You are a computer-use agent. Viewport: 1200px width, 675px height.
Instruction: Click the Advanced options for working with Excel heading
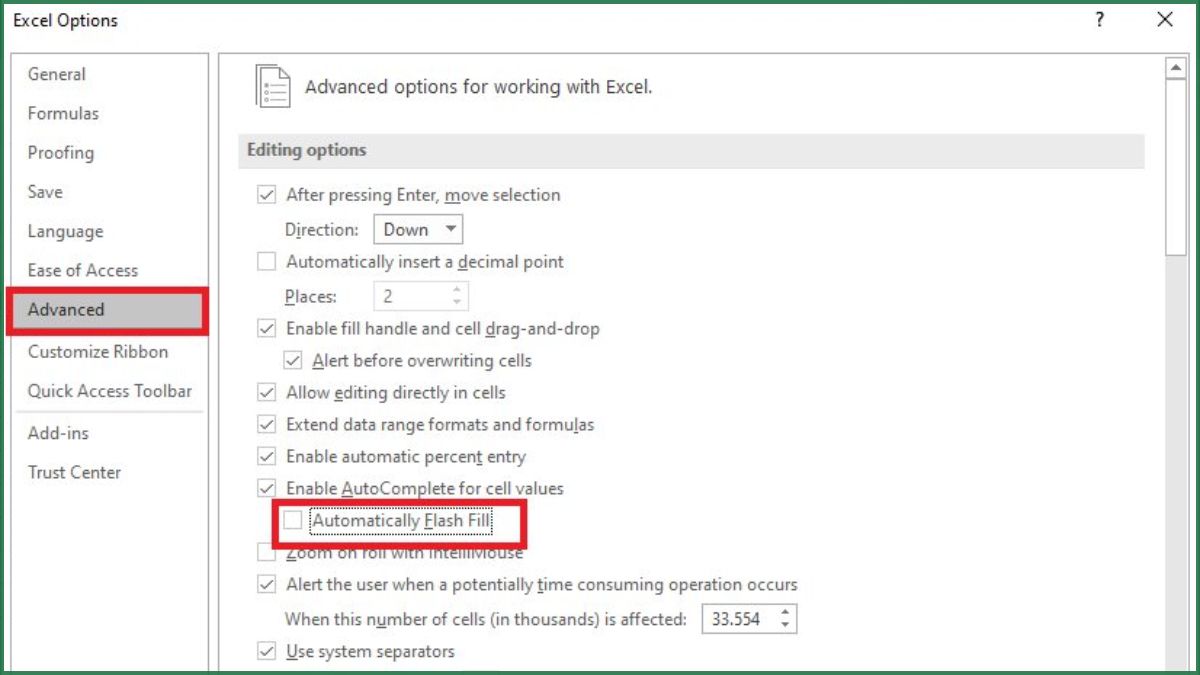pyautogui.click(x=479, y=87)
